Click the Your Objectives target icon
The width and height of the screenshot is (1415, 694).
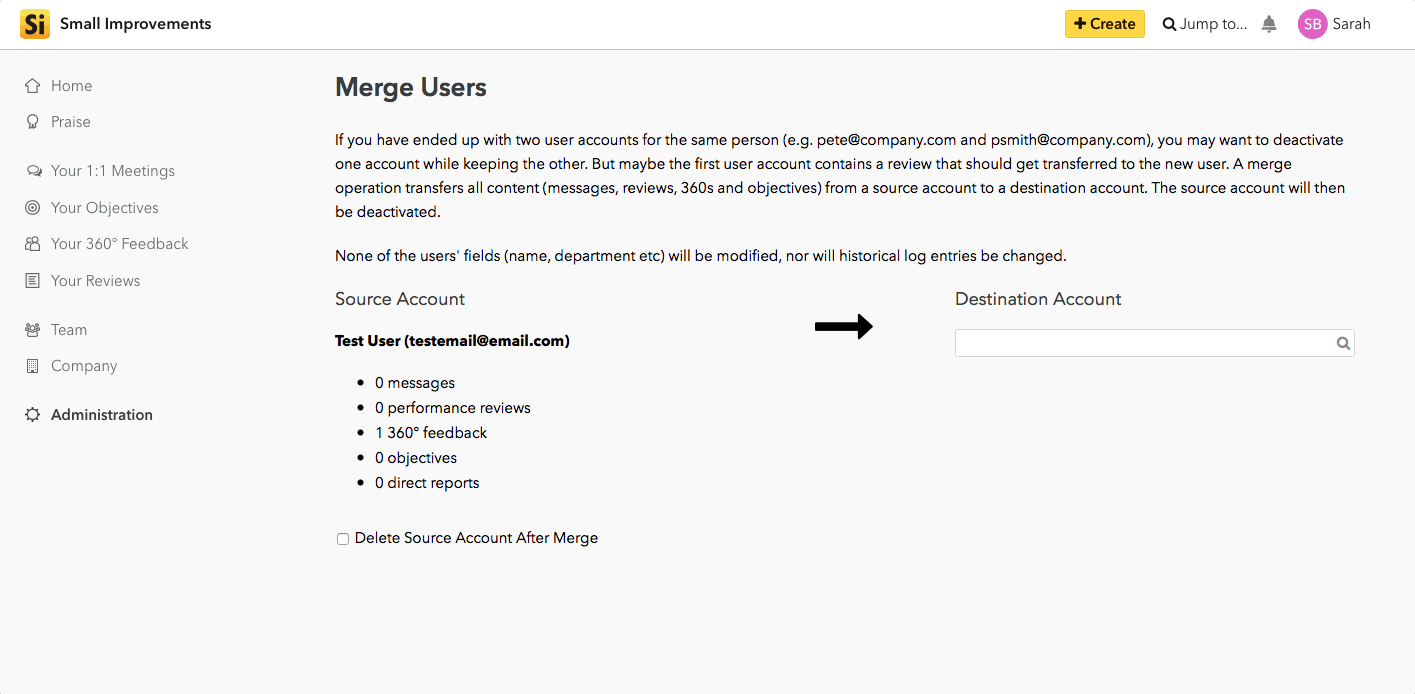33,208
